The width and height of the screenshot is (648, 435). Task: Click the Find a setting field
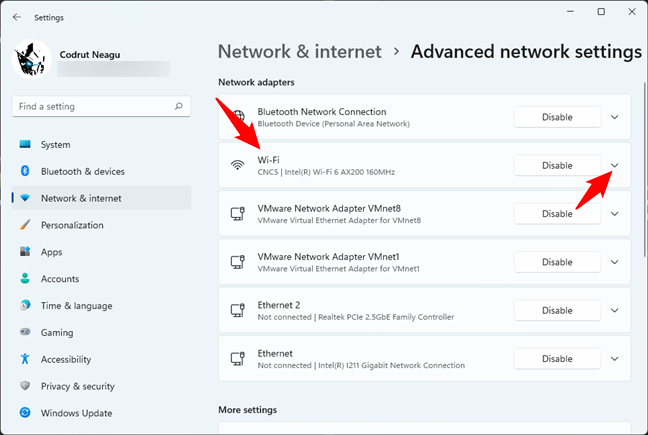pyautogui.click(x=101, y=106)
